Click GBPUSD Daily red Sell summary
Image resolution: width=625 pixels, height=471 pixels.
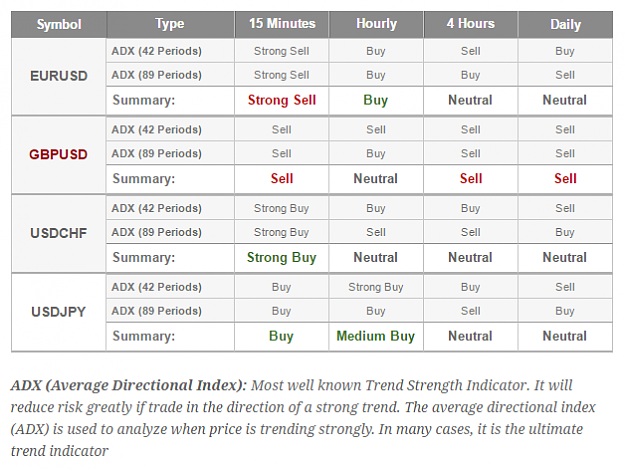coord(565,179)
